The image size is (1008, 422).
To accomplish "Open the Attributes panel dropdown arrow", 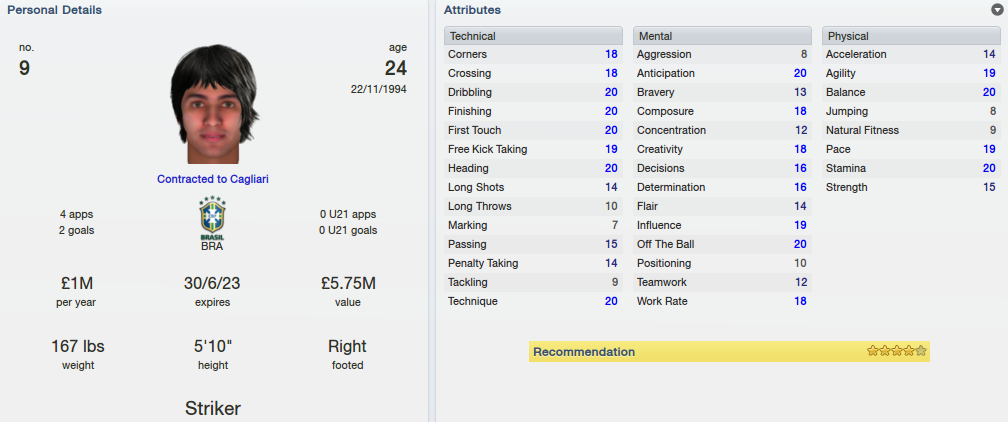I will tap(997, 10).
